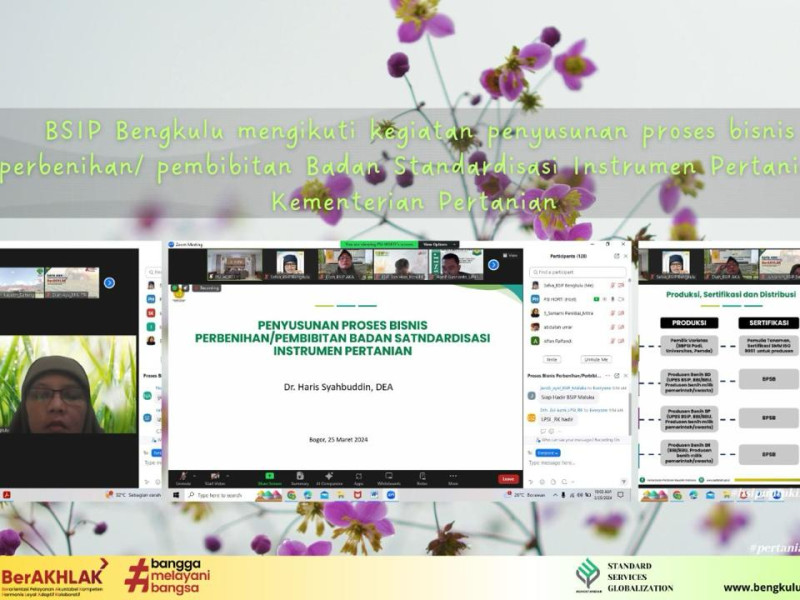The width and height of the screenshot is (800, 600).
Task: Open Word from the Windows taskbar
Action: pos(374,495)
